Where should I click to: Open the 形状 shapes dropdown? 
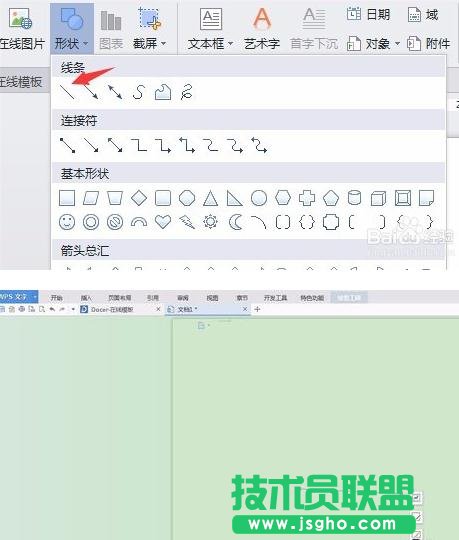pyautogui.click(x=72, y=29)
